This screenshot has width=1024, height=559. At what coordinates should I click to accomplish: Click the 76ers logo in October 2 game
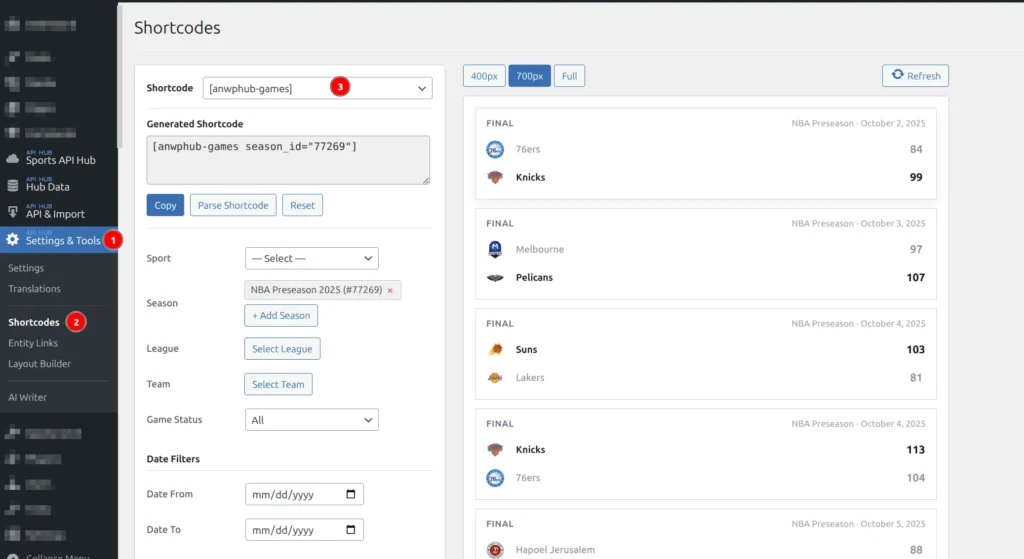point(495,150)
